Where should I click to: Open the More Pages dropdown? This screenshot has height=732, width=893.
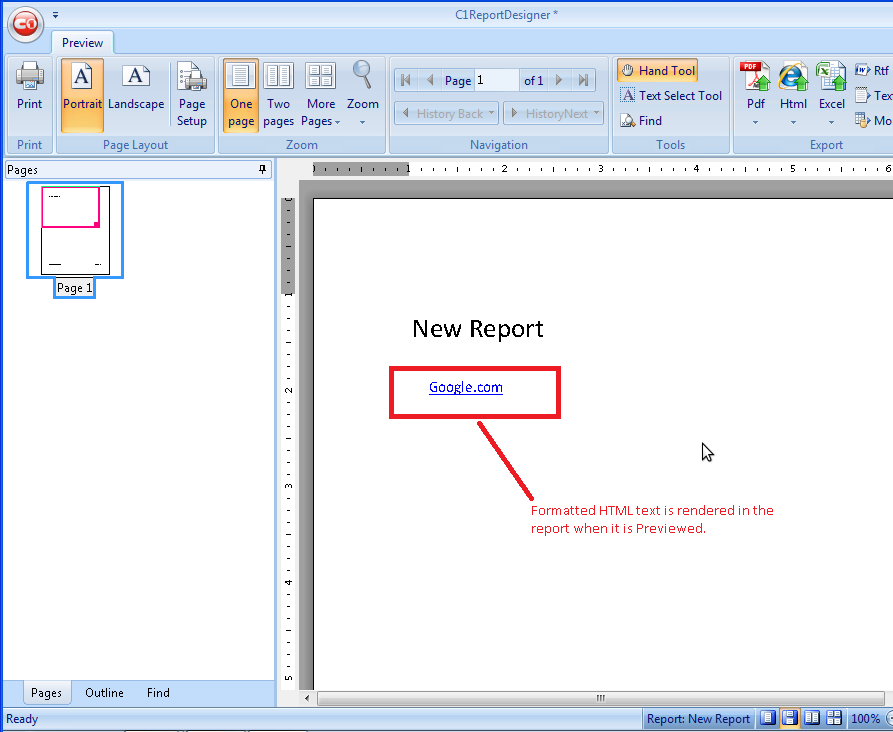click(x=321, y=95)
